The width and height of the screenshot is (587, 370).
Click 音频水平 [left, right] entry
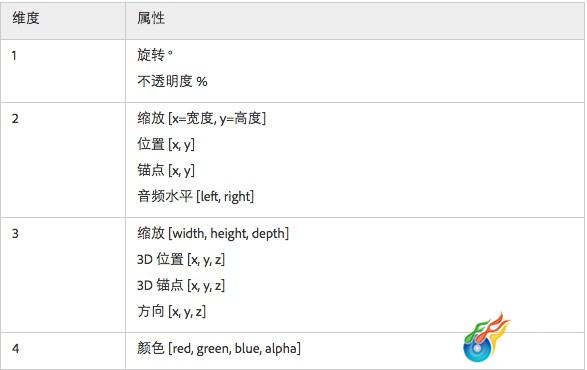(x=195, y=196)
